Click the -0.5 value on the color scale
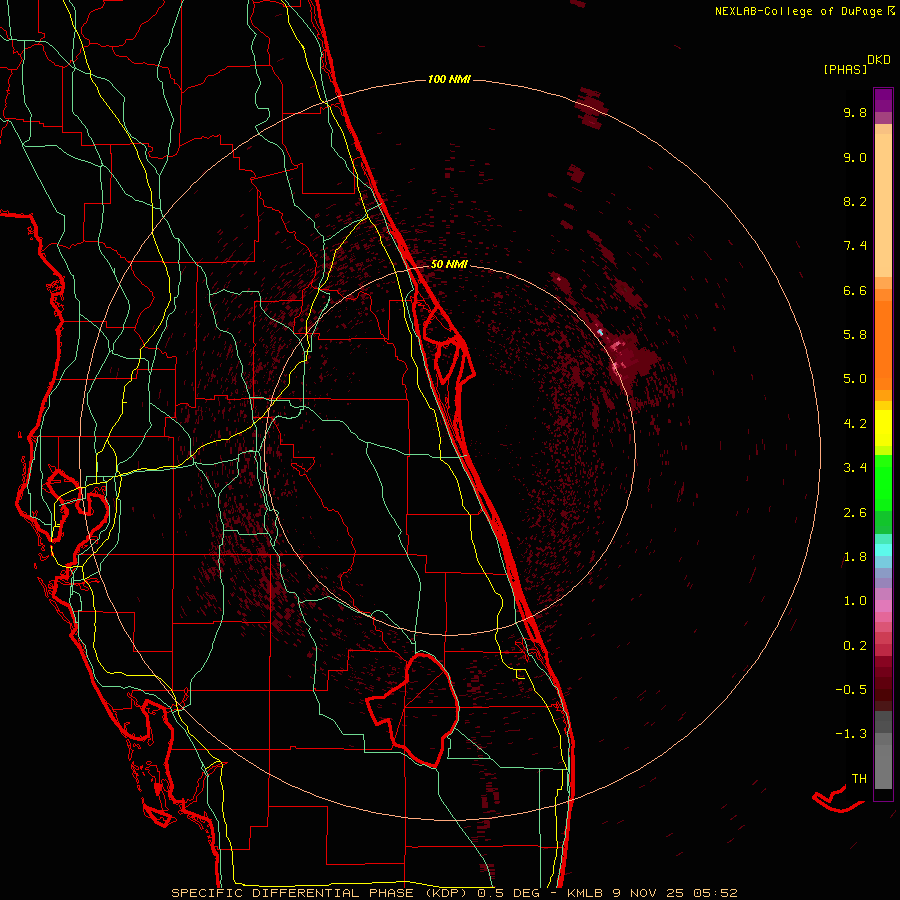Viewport: 900px width, 900px height. point(851,690)
